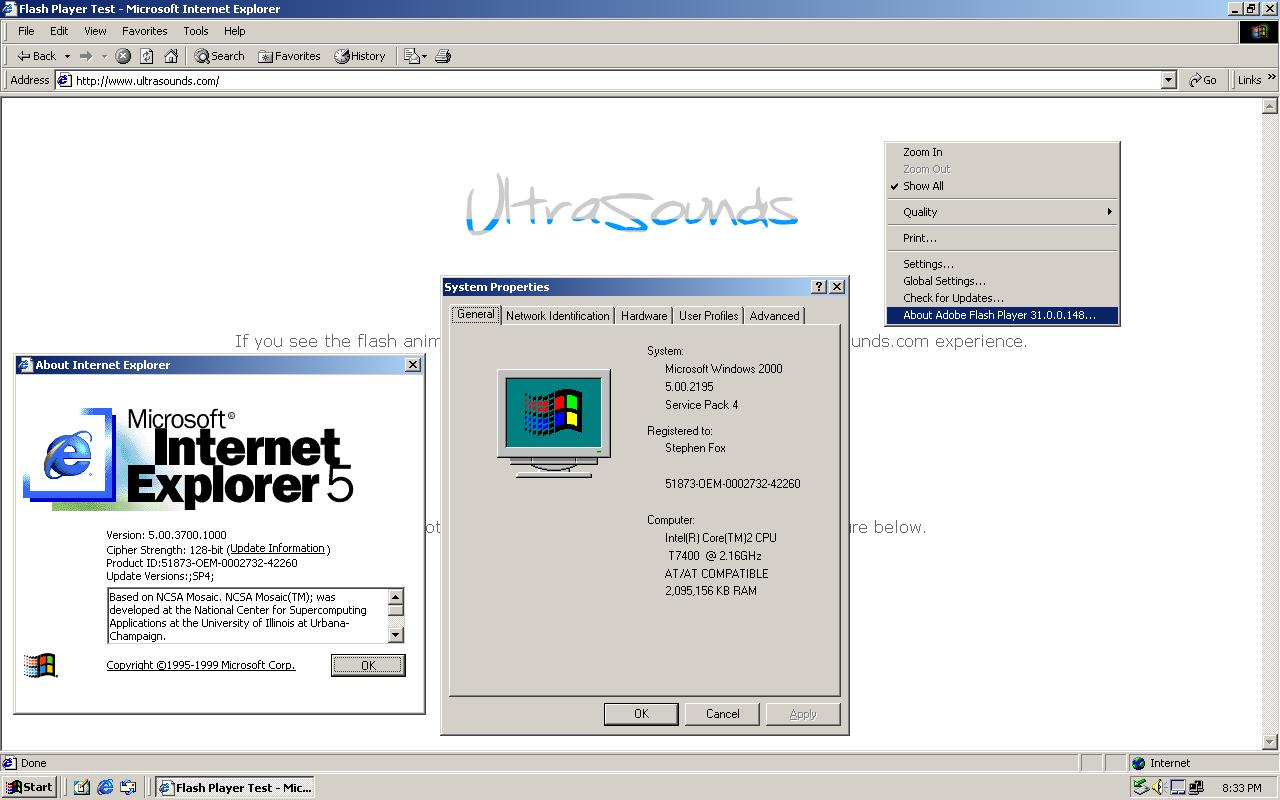Viewport: 1280px width, 800px height.
Task: Close the About Internet Explorer dialog
Action: (x=413, y=365)
